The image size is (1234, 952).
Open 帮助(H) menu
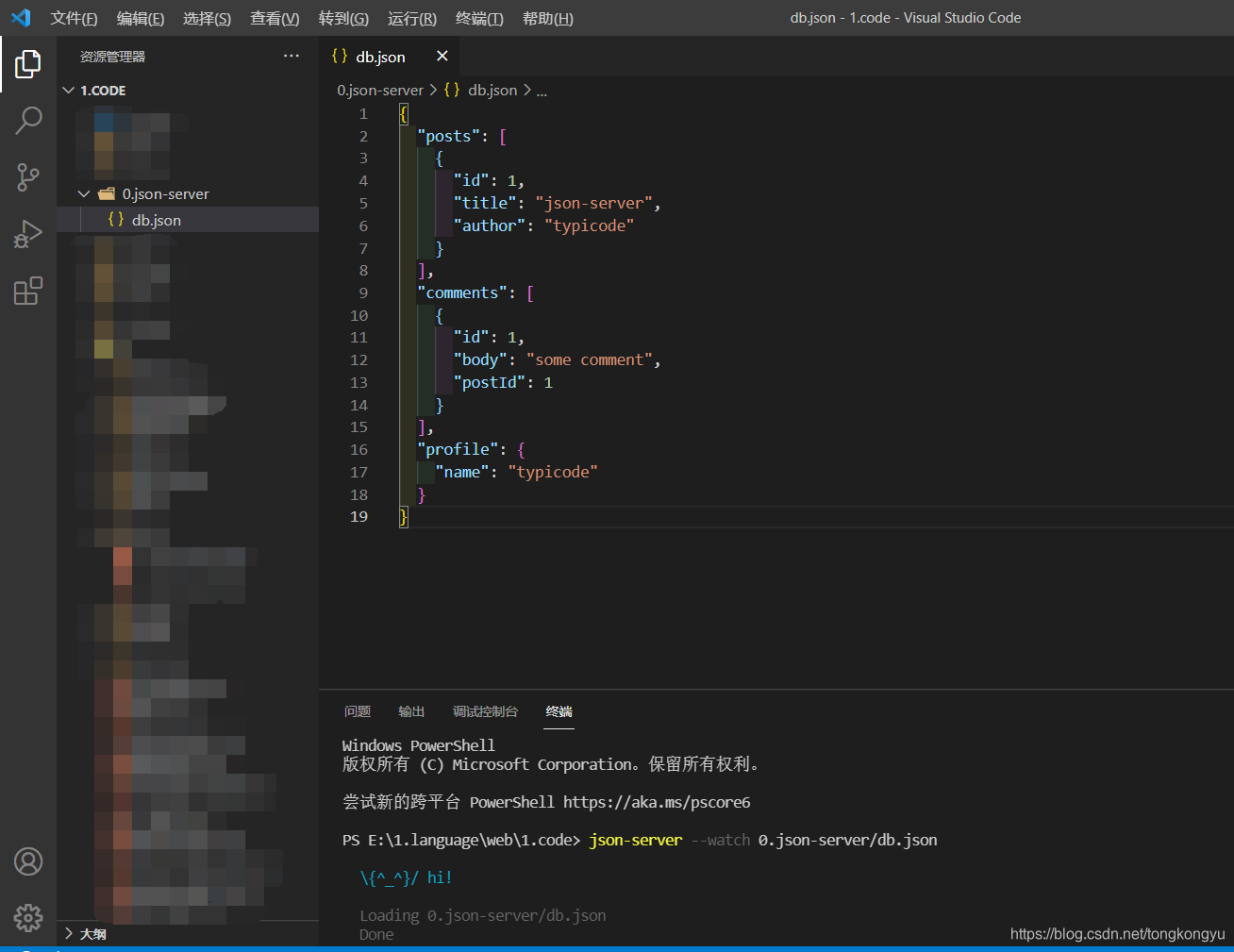(548, 18)
